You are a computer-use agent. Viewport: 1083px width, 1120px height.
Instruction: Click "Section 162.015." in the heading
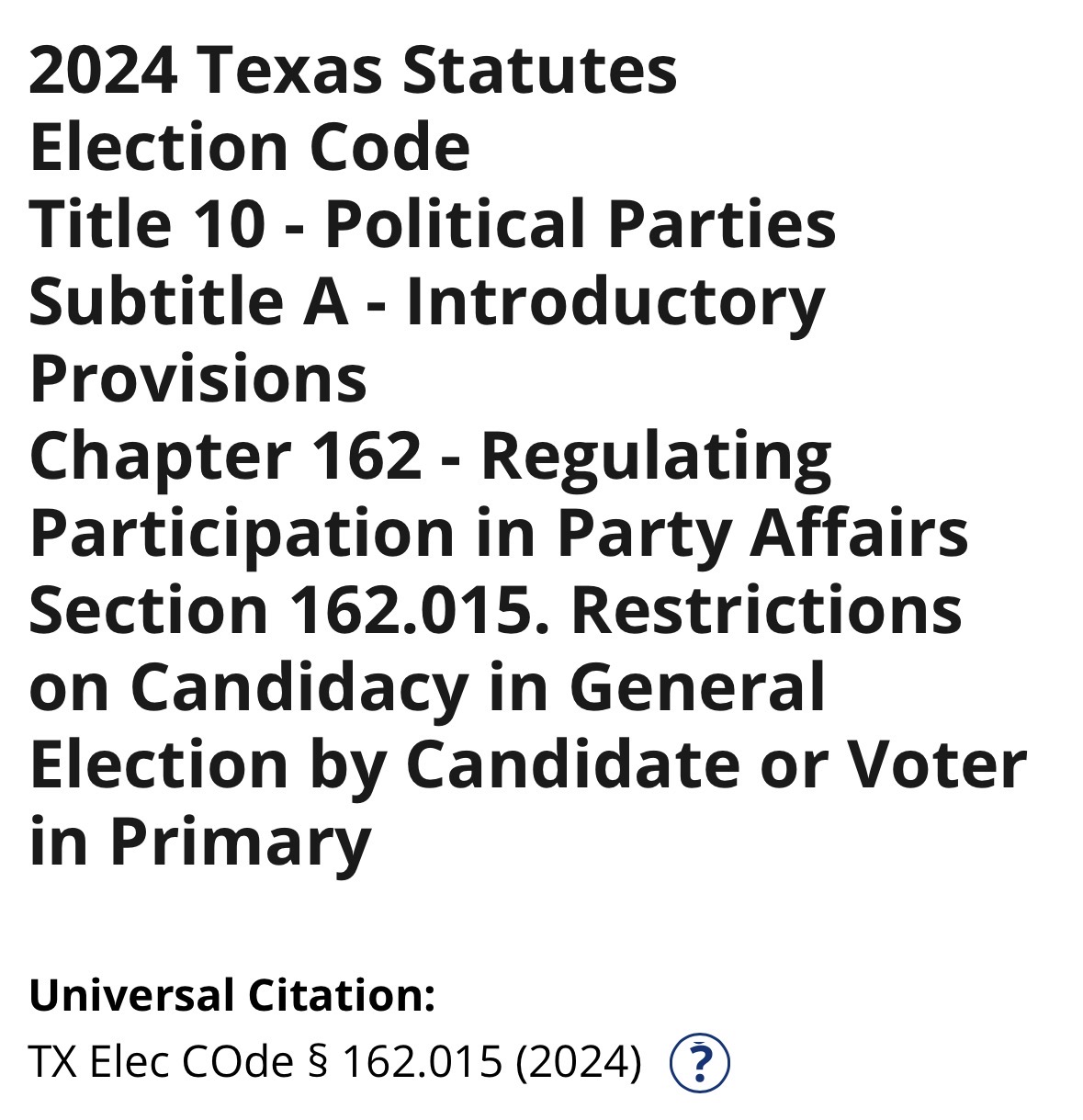[x=290, y=610]
